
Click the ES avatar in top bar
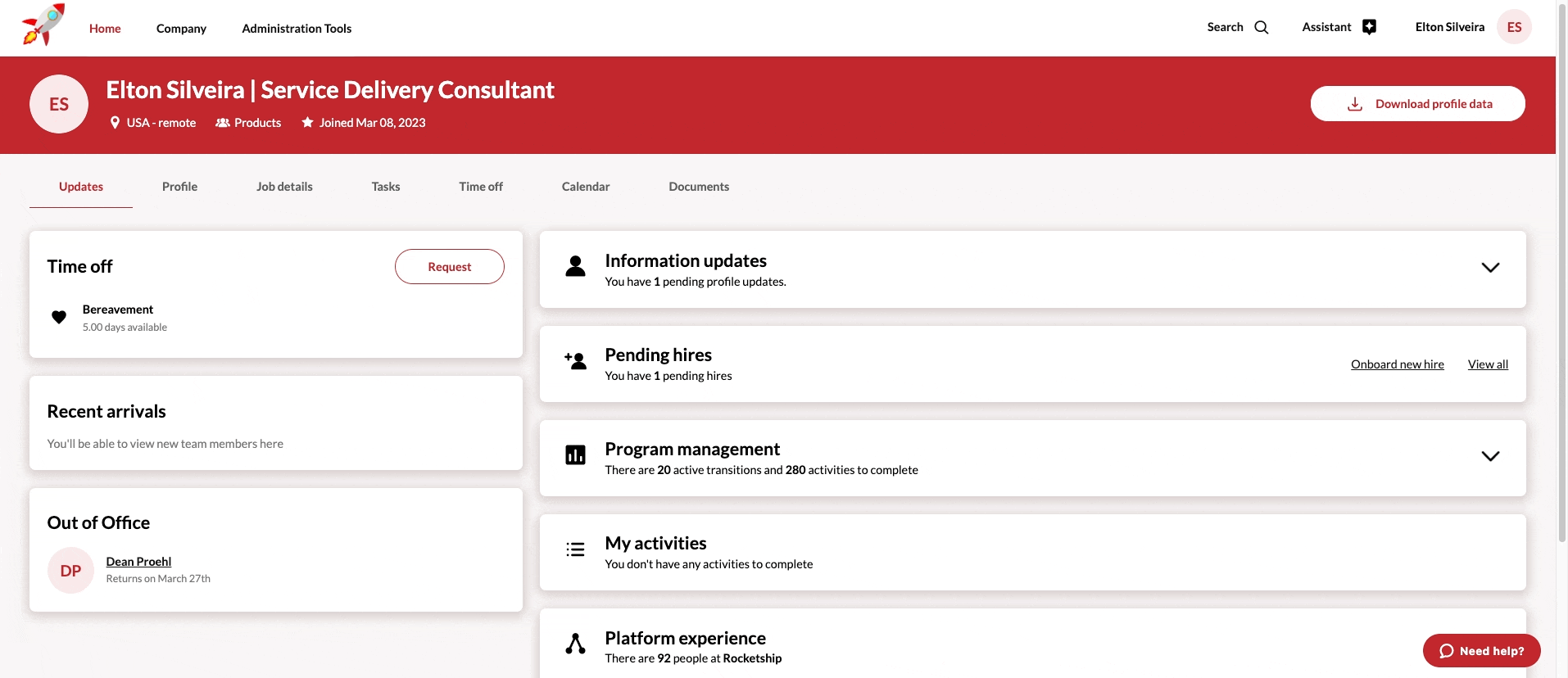coord(1513,28)
